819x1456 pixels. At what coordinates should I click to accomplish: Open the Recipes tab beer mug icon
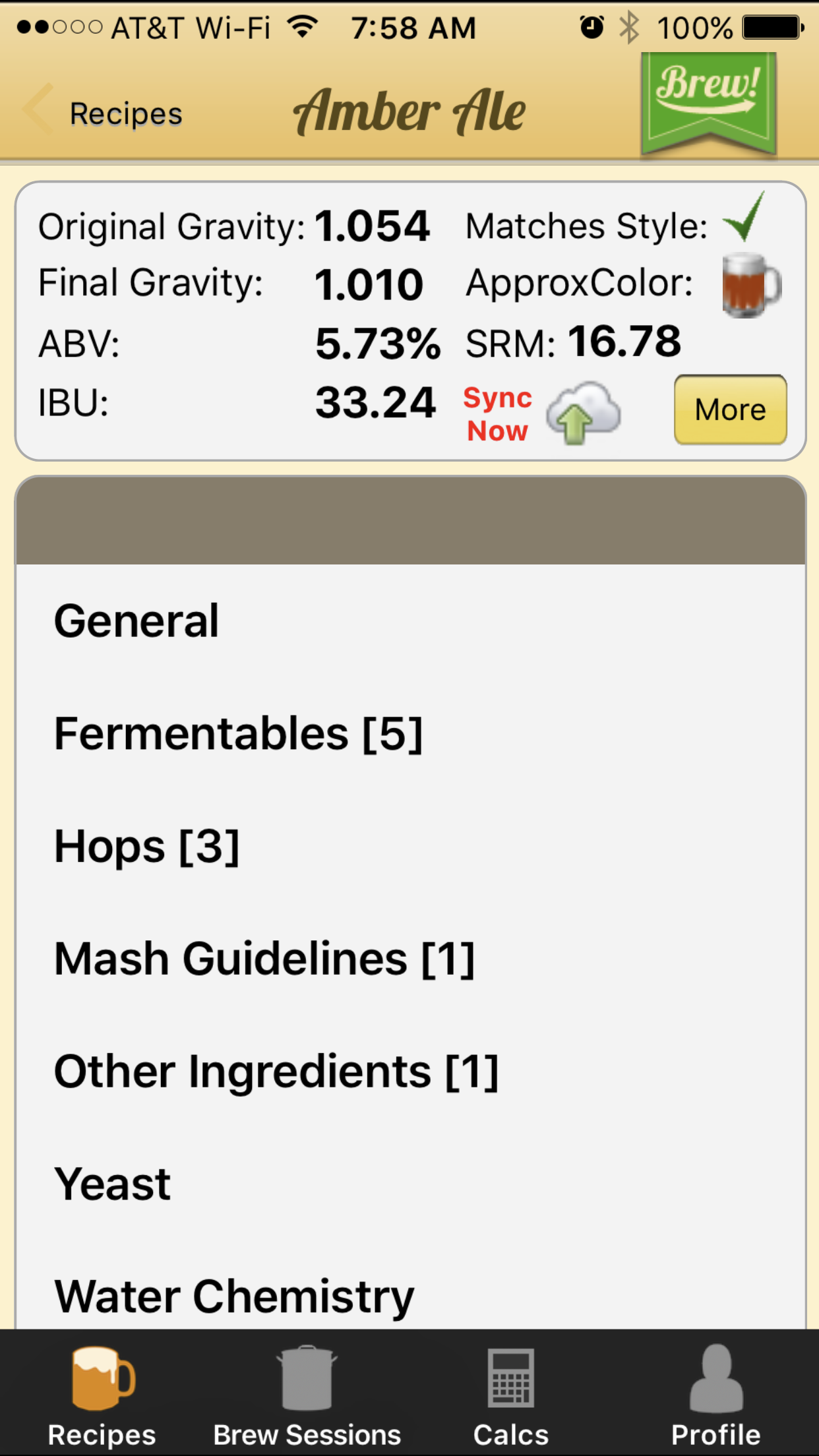click(102, 1378)
